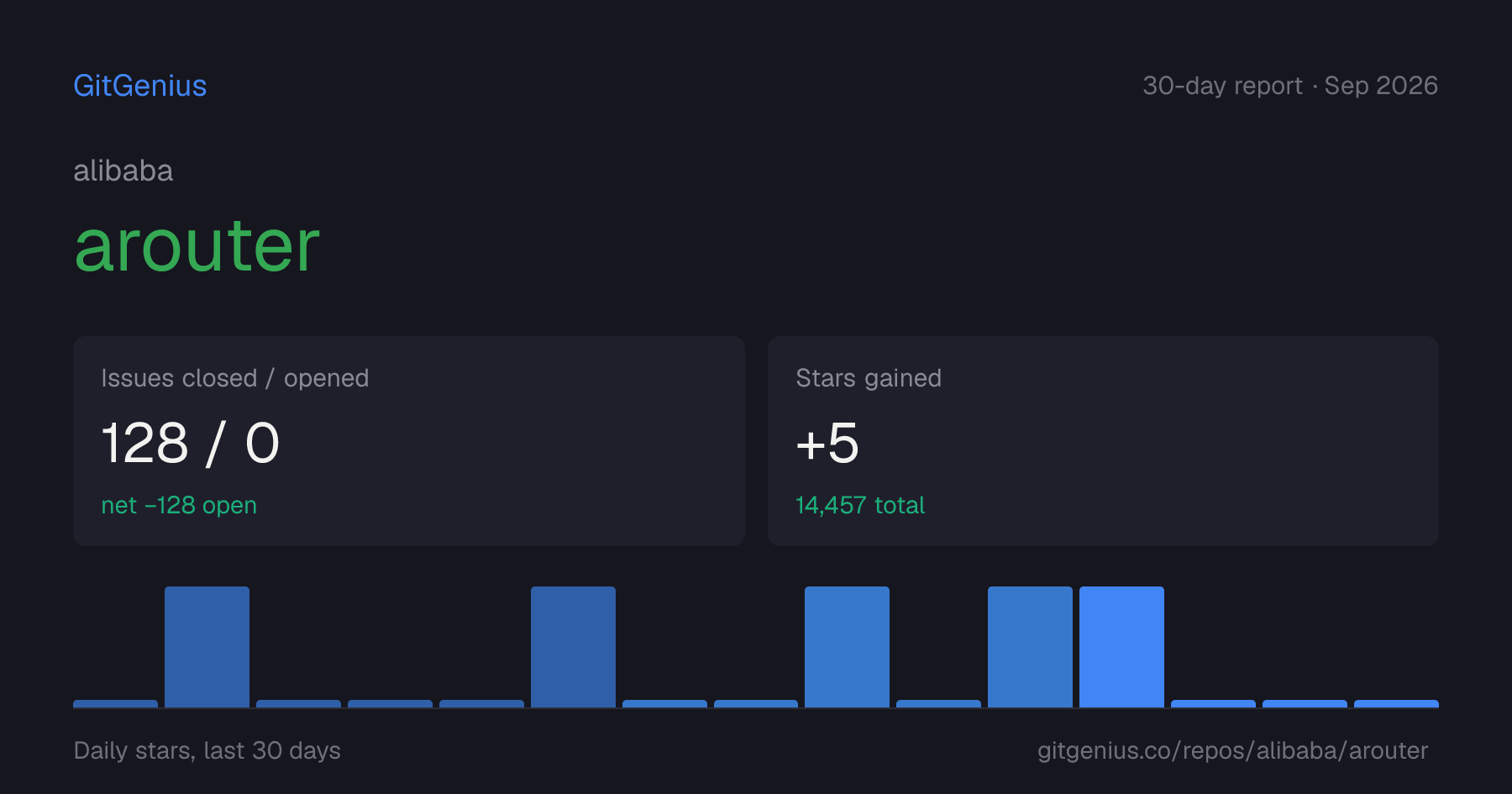Select the brightest blue tall bar
This screenshot has width=1512, height=794.
[1121, 647]
